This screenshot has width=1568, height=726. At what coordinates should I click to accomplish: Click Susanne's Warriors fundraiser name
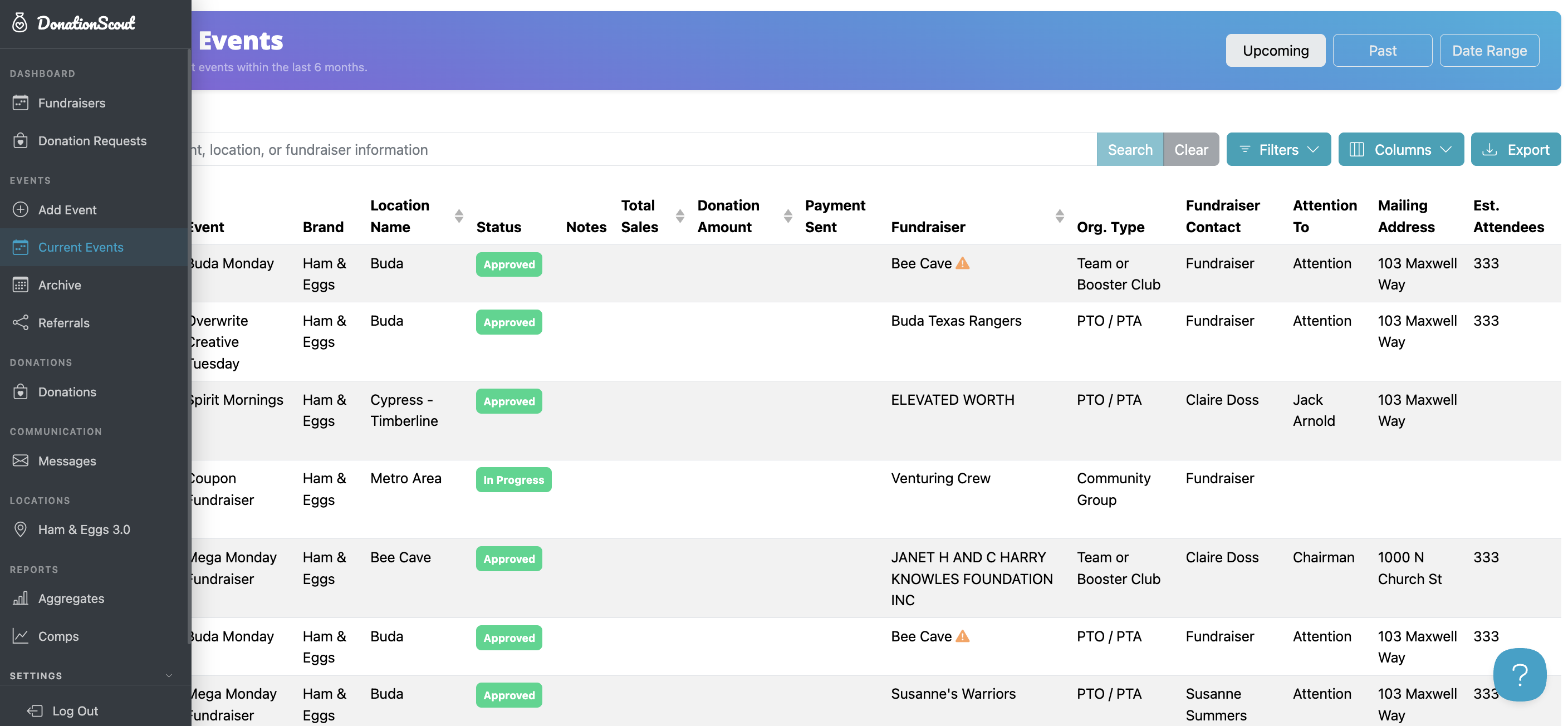click(x=953, y=694)
